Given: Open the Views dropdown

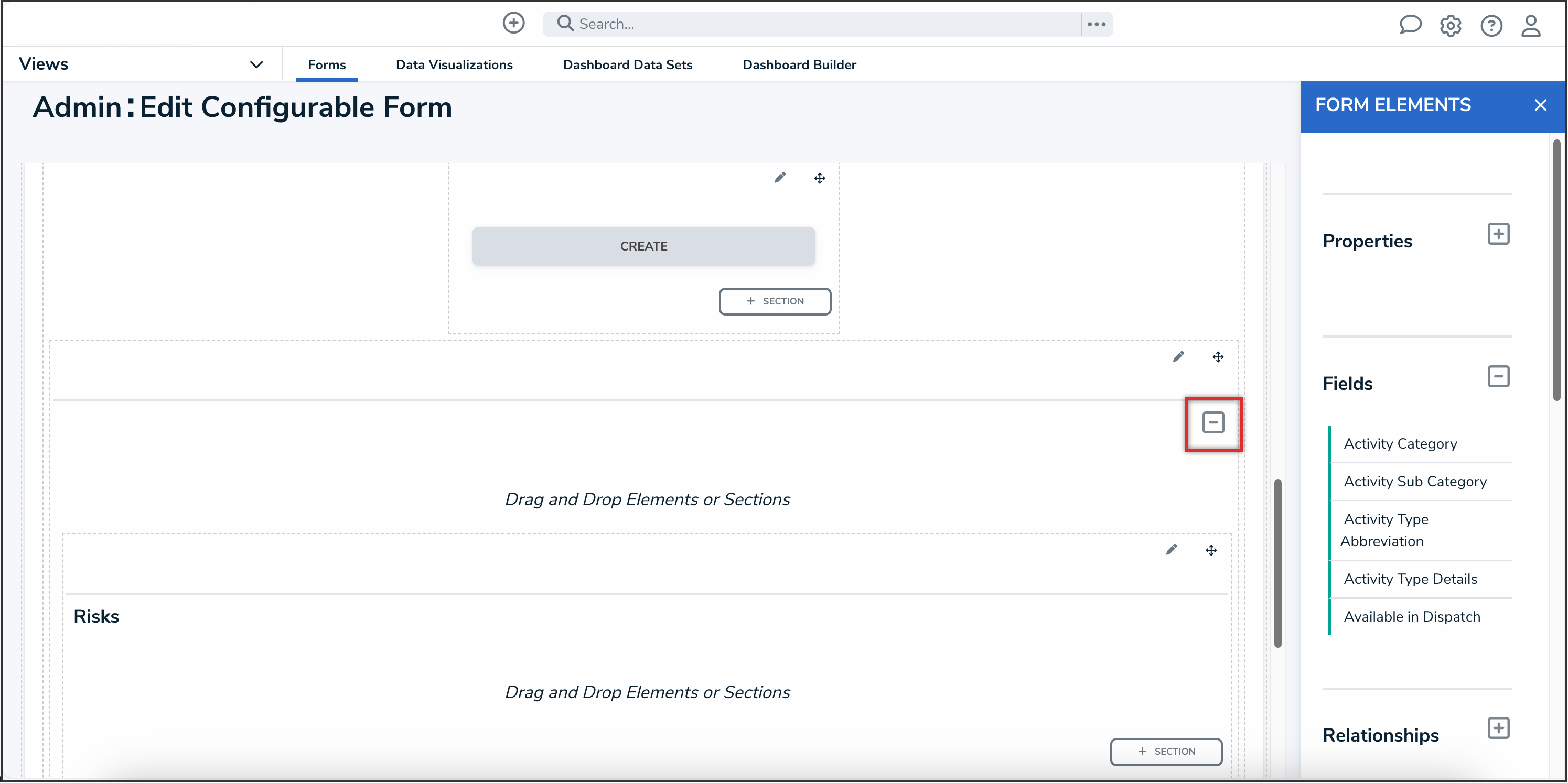Looking at the screenshot, I should pos(256,64).
